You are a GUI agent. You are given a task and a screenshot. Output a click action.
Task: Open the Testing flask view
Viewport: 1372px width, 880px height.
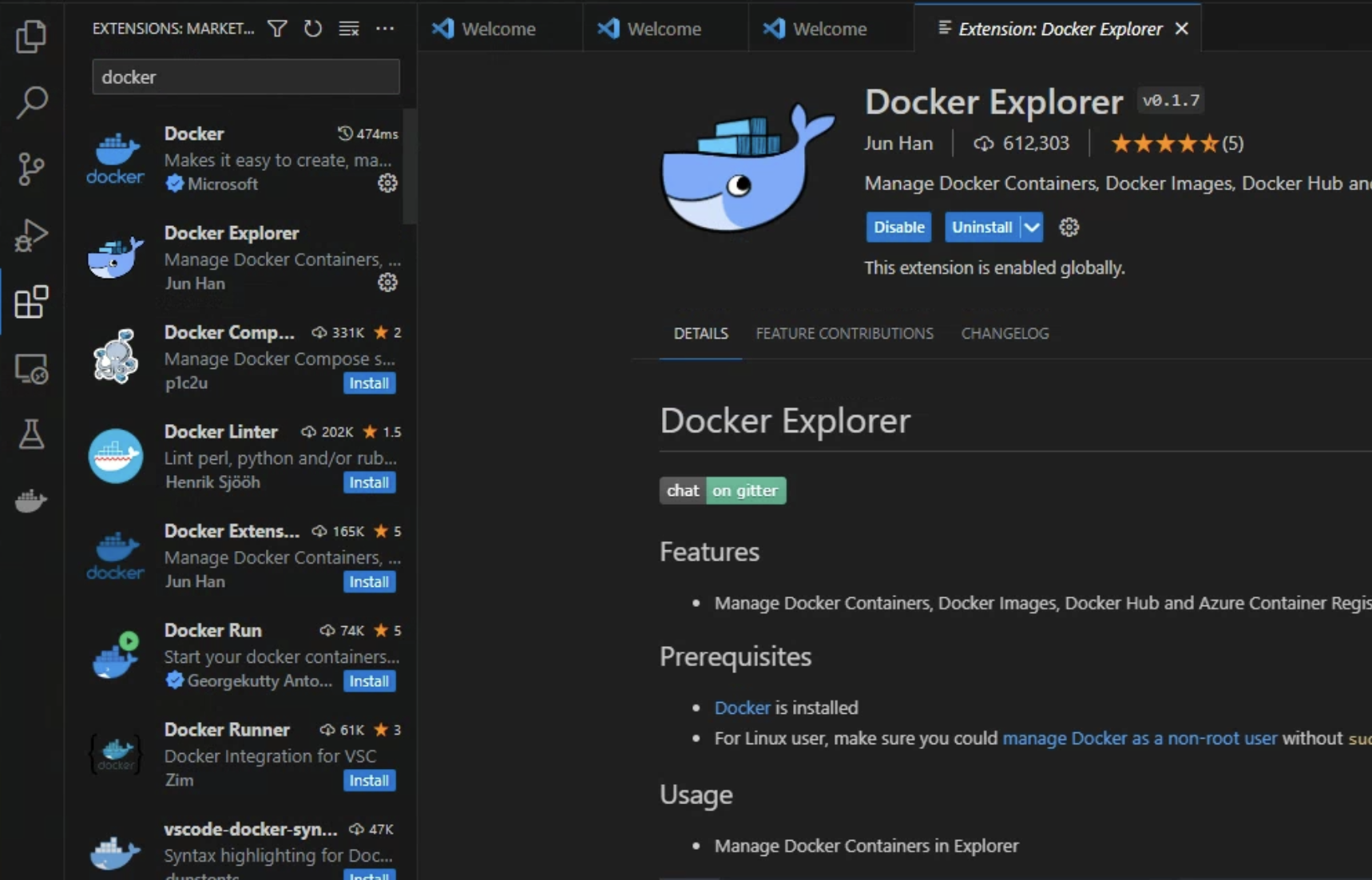click(x=31, y=434)
